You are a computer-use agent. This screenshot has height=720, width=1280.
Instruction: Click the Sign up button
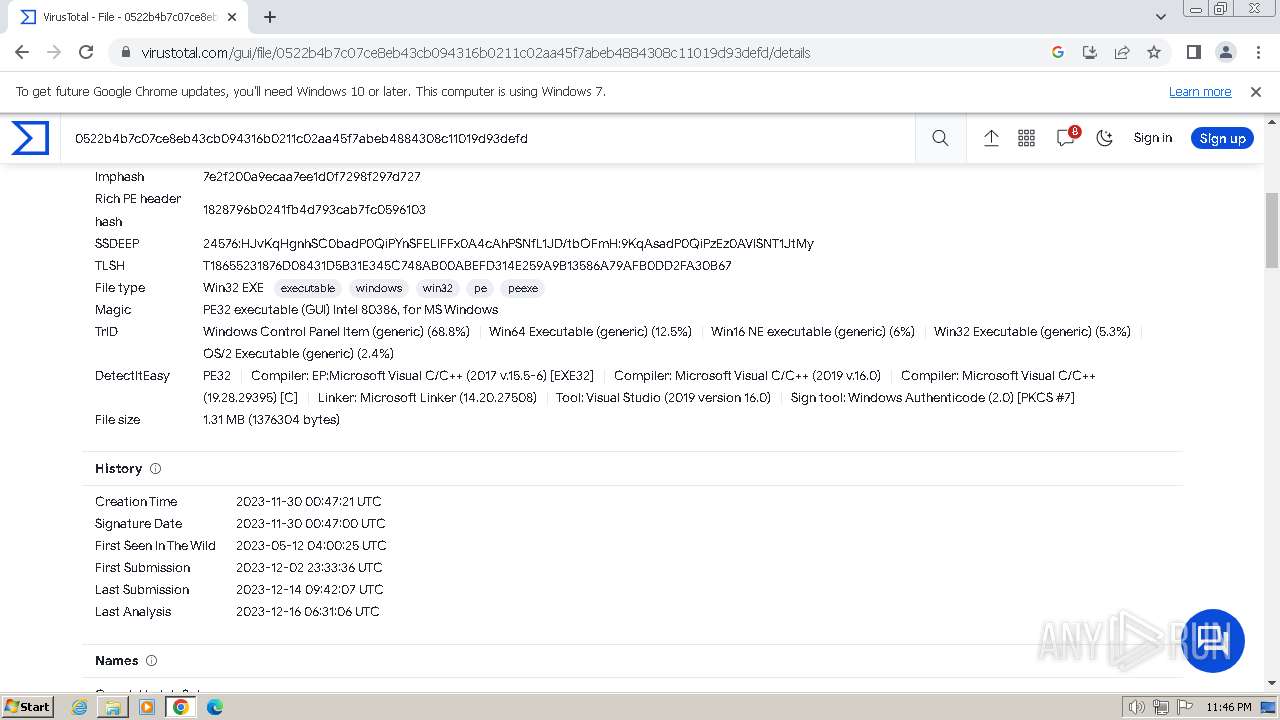(x=1222, y=138)
